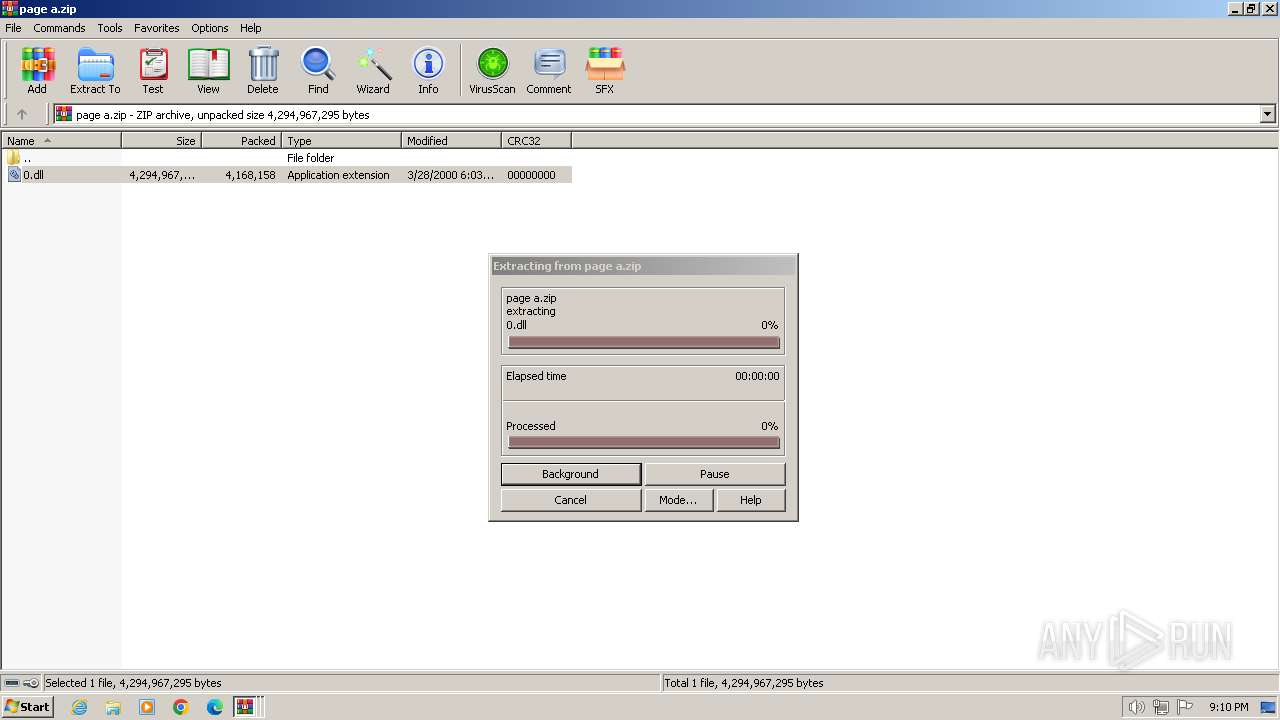The width and height of the screenshot is (1280, 720).
Task: Click the network tray icon
Action: [1161, 707]
